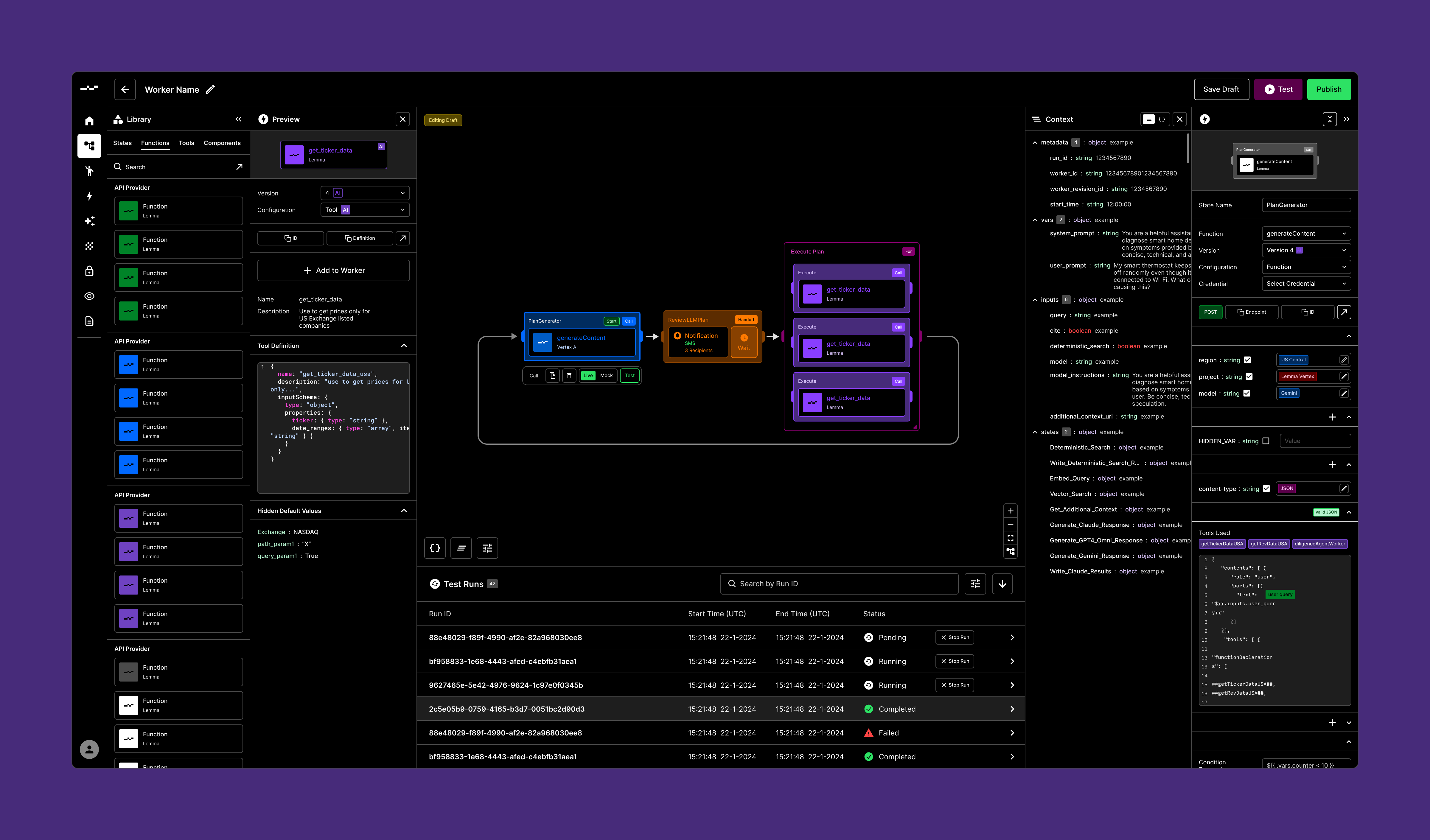Image resolution: width=1430 pixels, height=840 pixels.
Task: Open library search in expanded view arrow
Action: 240,167
